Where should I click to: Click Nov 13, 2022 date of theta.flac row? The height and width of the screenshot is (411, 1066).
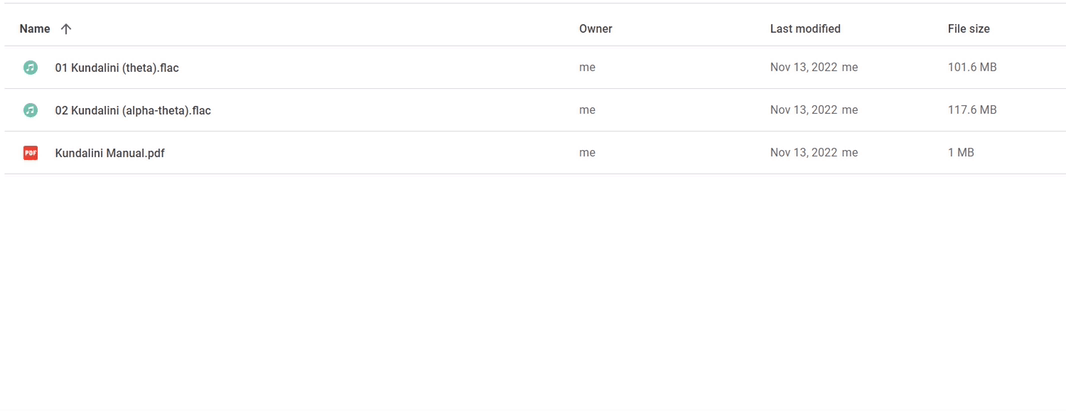pos(804,67)
